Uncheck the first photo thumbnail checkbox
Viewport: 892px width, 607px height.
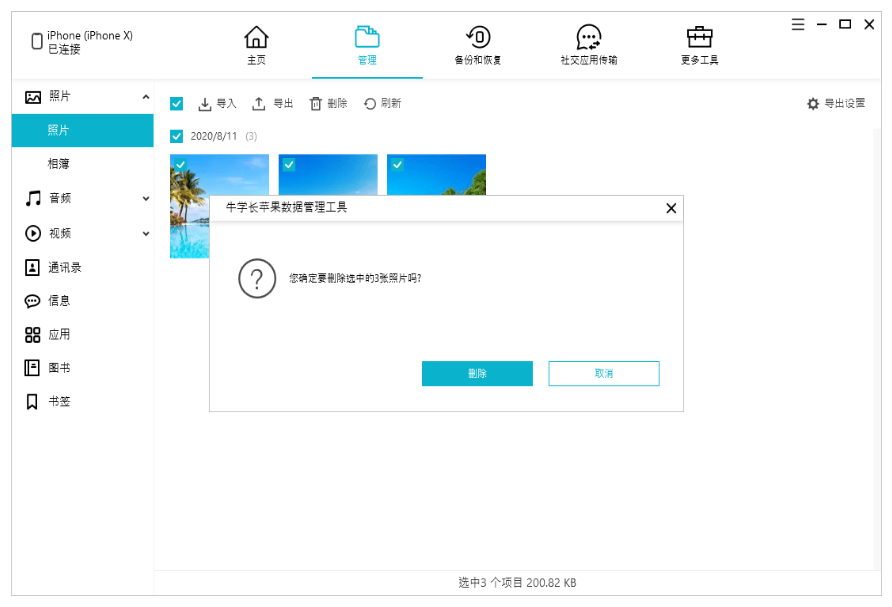pyautogui.click(x=180, y=164)
